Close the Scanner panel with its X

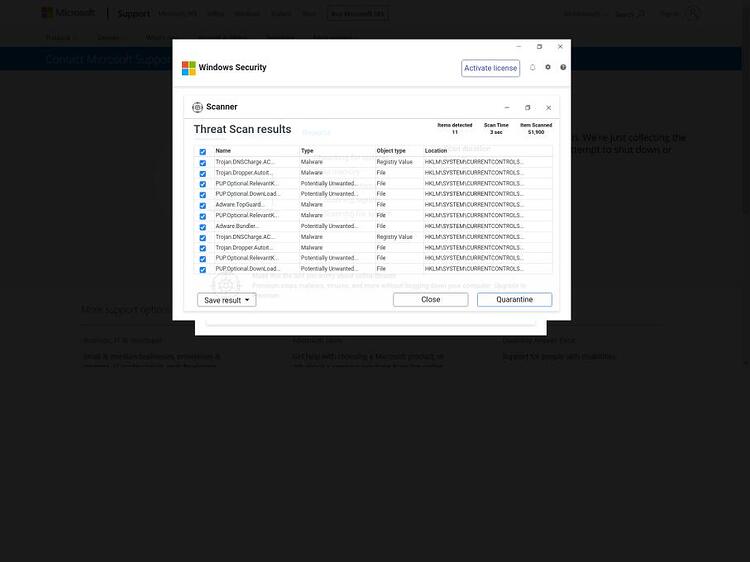pos(549,108)
